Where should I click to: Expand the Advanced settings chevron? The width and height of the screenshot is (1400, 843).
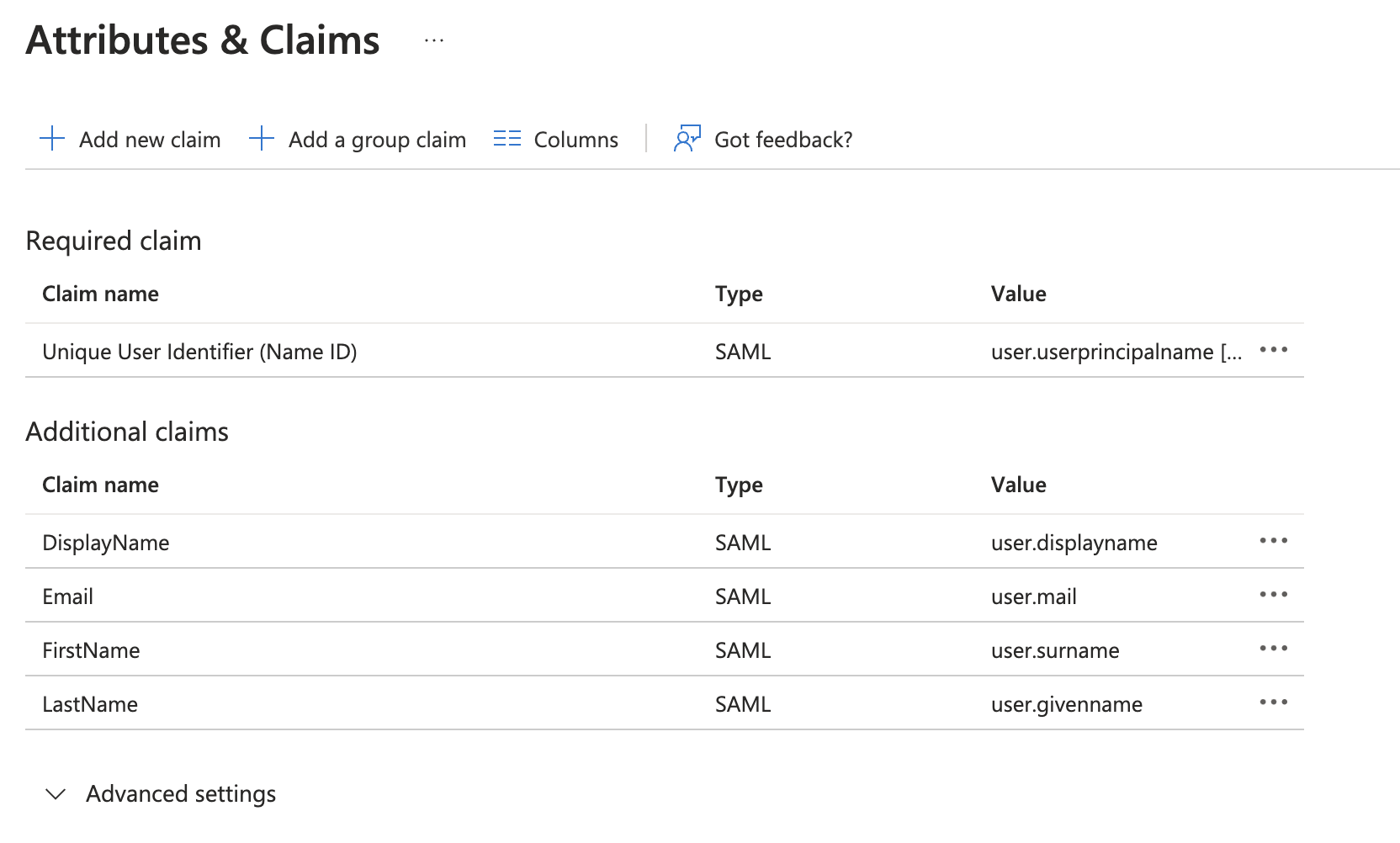(x=56, y=794)
